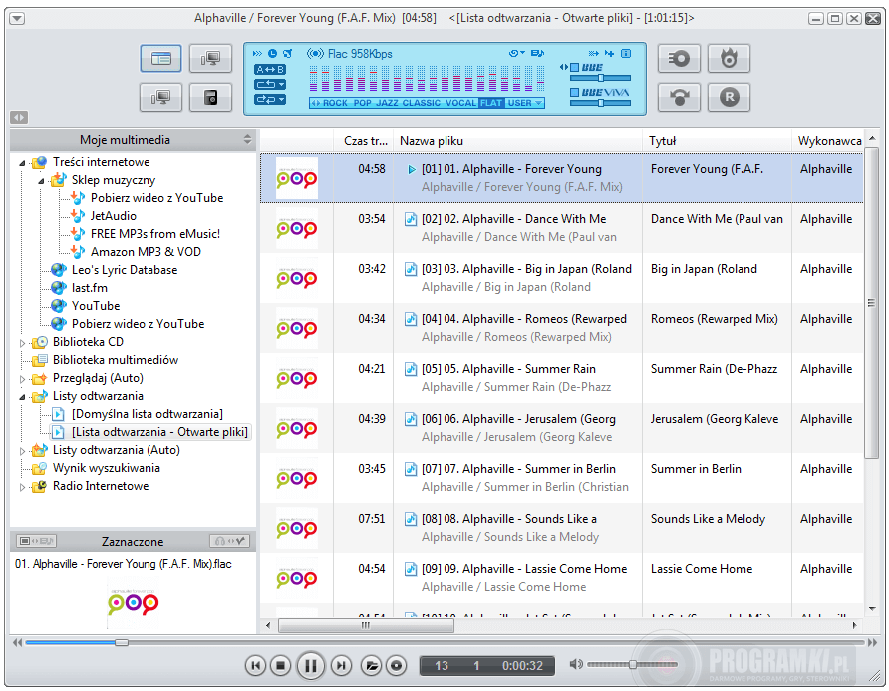Select the JAZZ equalizer preset
This screenshot has height=691, width=889.
(x=387, y=103)
